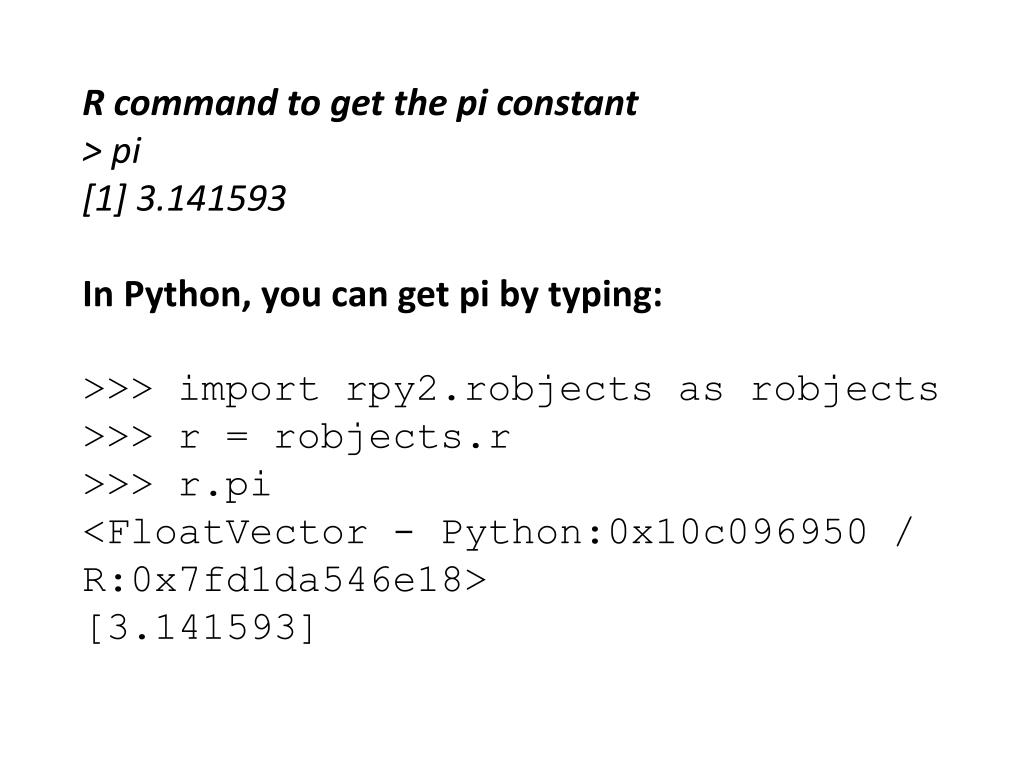Click the '>>>' prompt before 'import'
This screenshot has width=1024, height=768.
click(118, 389)
